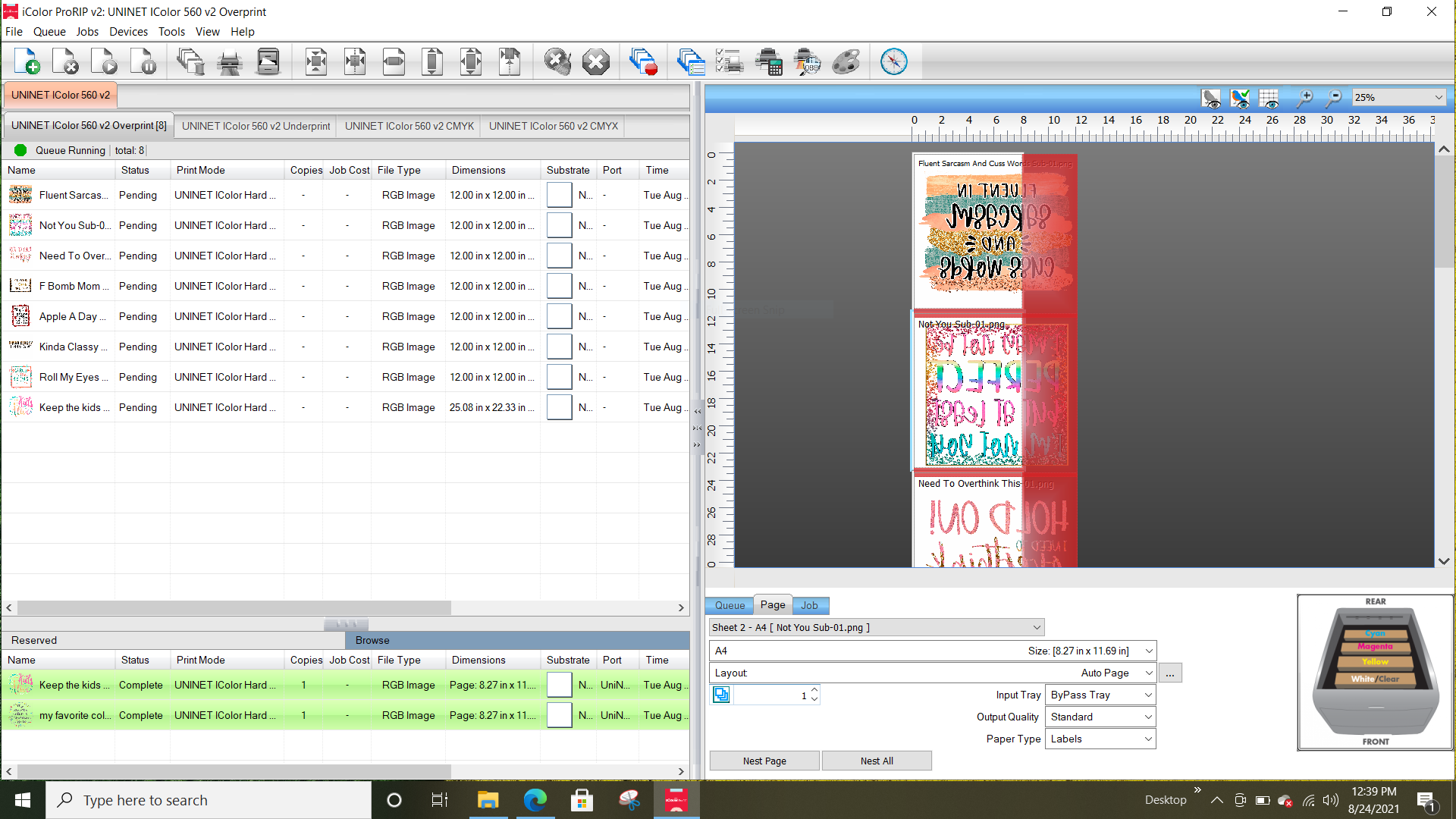
Task: Open the job cost calculator icon
Action: pyautogui.click(x=770, y=61)
